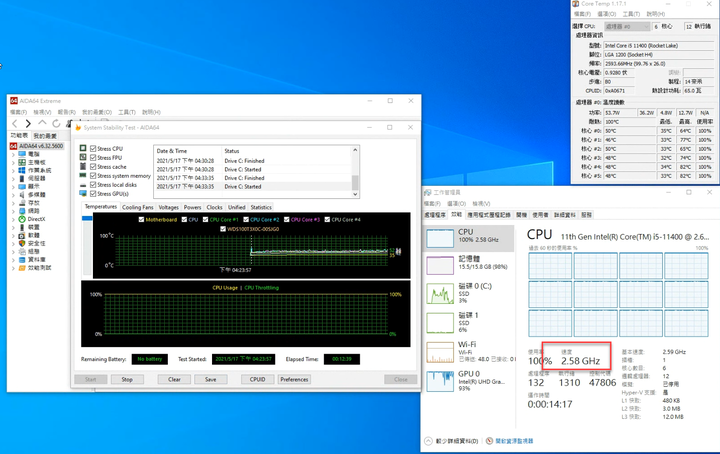Click the Core Temp title bar app icon

click(x=576, y=4)
